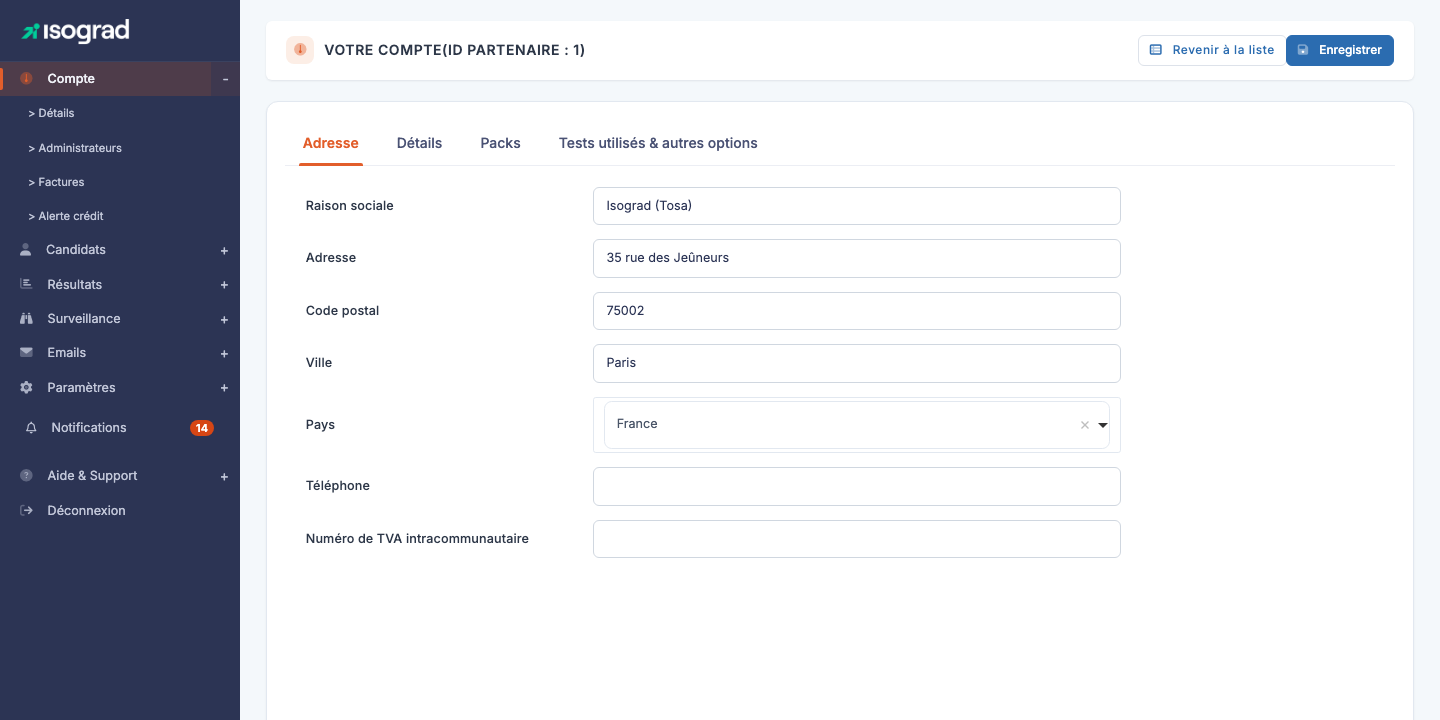Click the Emails sidebar label
Screen dimensions: 1440x720
coord(67,353)
